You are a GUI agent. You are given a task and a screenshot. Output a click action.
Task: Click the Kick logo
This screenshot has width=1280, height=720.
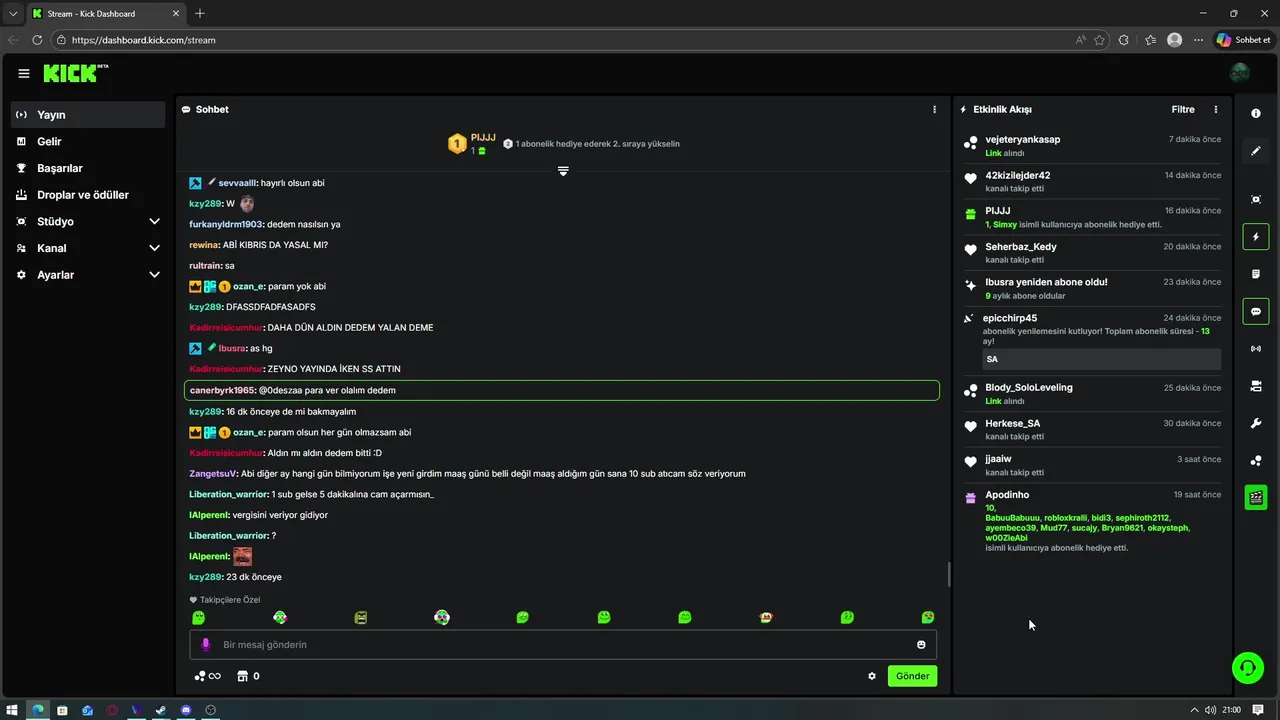(75, 73)
